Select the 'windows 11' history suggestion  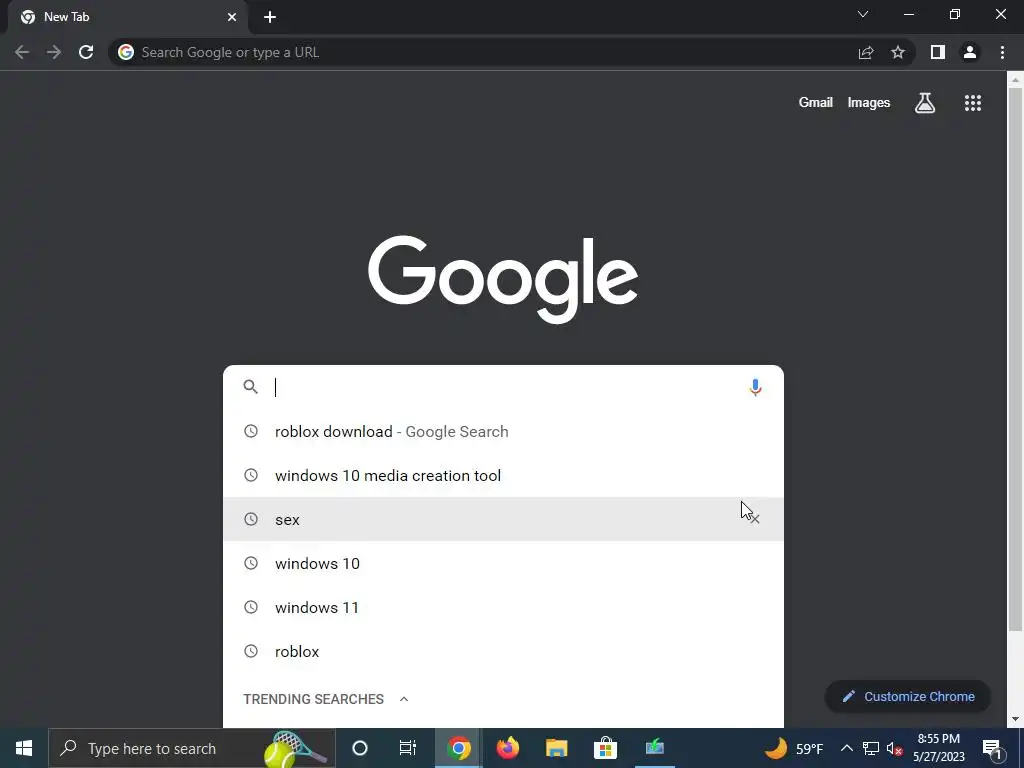pyautogui.click(x=503, y=607)
